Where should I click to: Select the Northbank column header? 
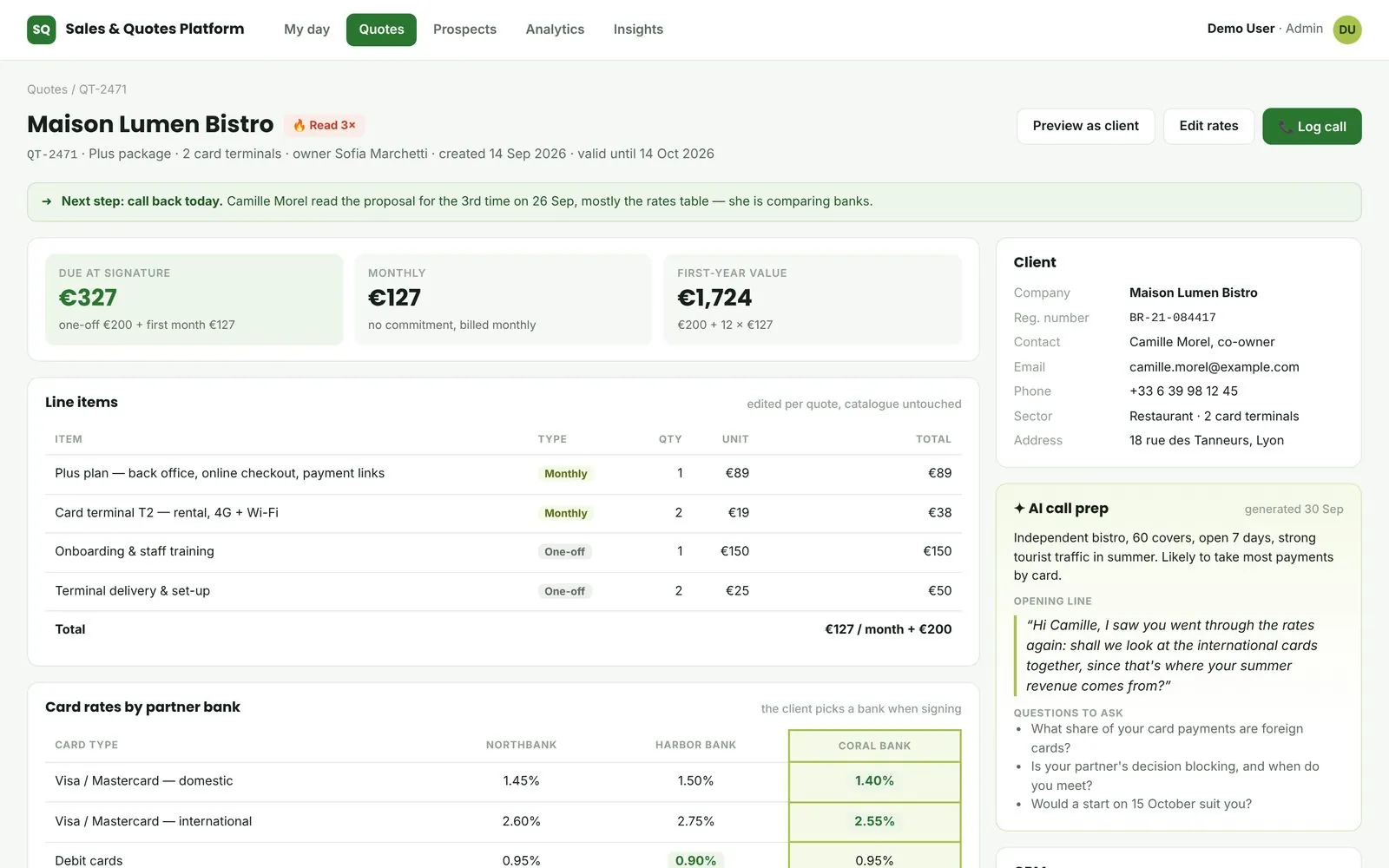(x=521, y=745)
